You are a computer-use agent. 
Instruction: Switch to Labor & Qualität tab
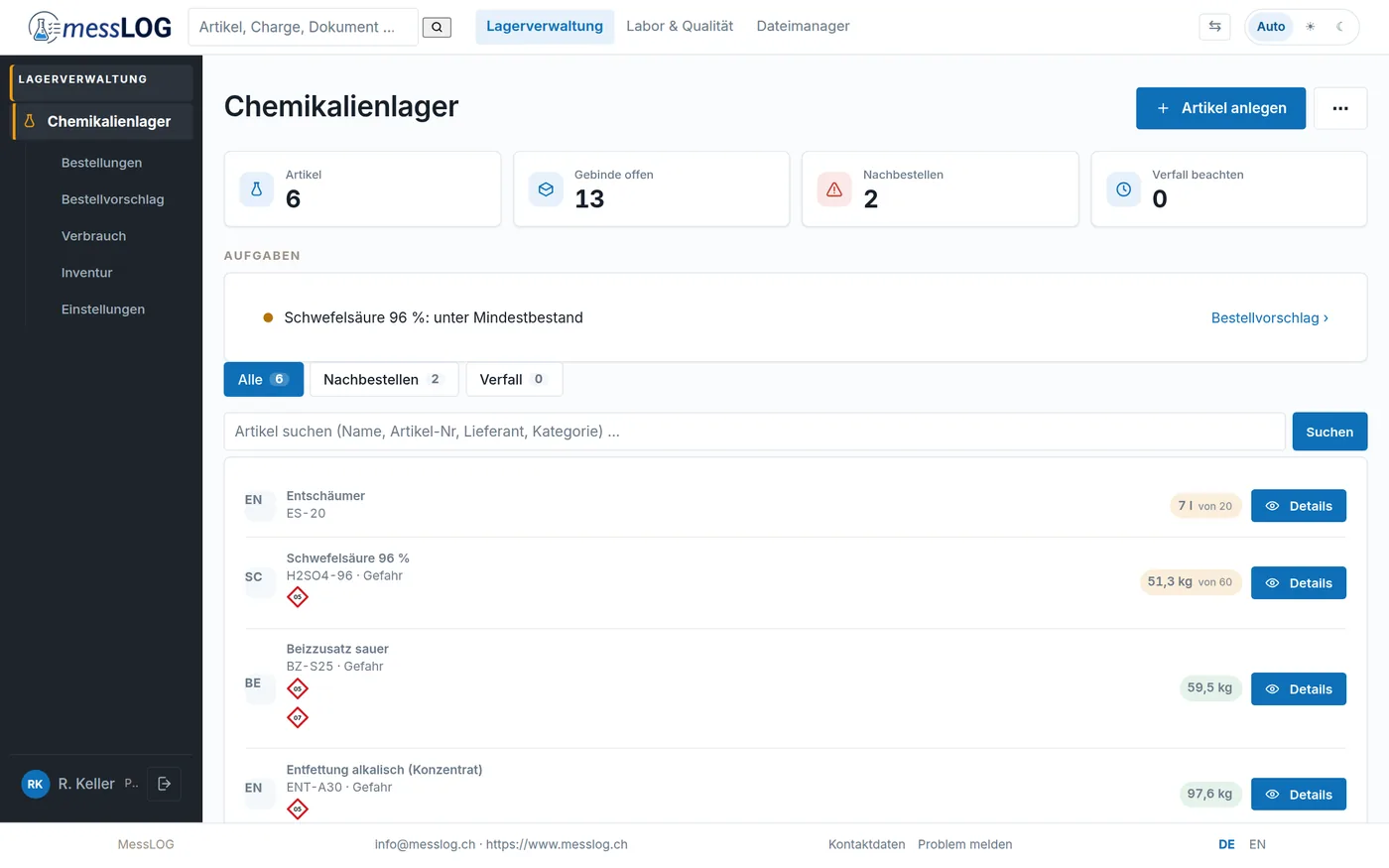coord(680,27)
